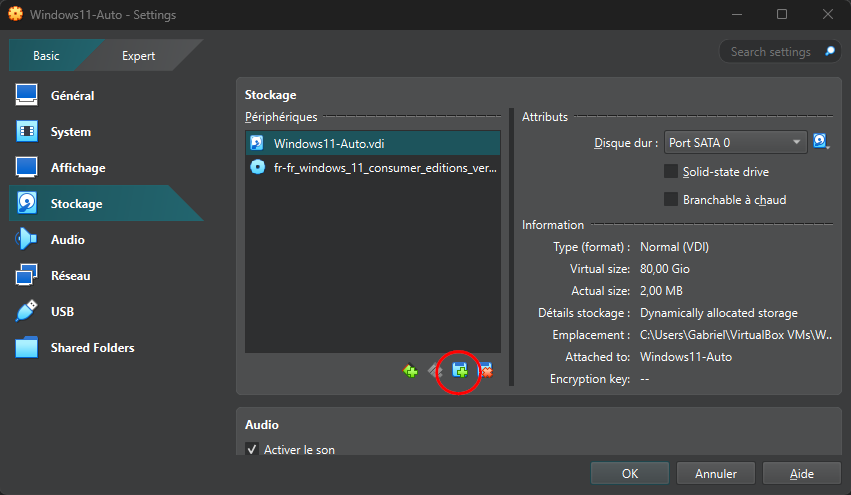
Task: Click the VirtualBox gear icon in the title bar
Action: point(16,14)
